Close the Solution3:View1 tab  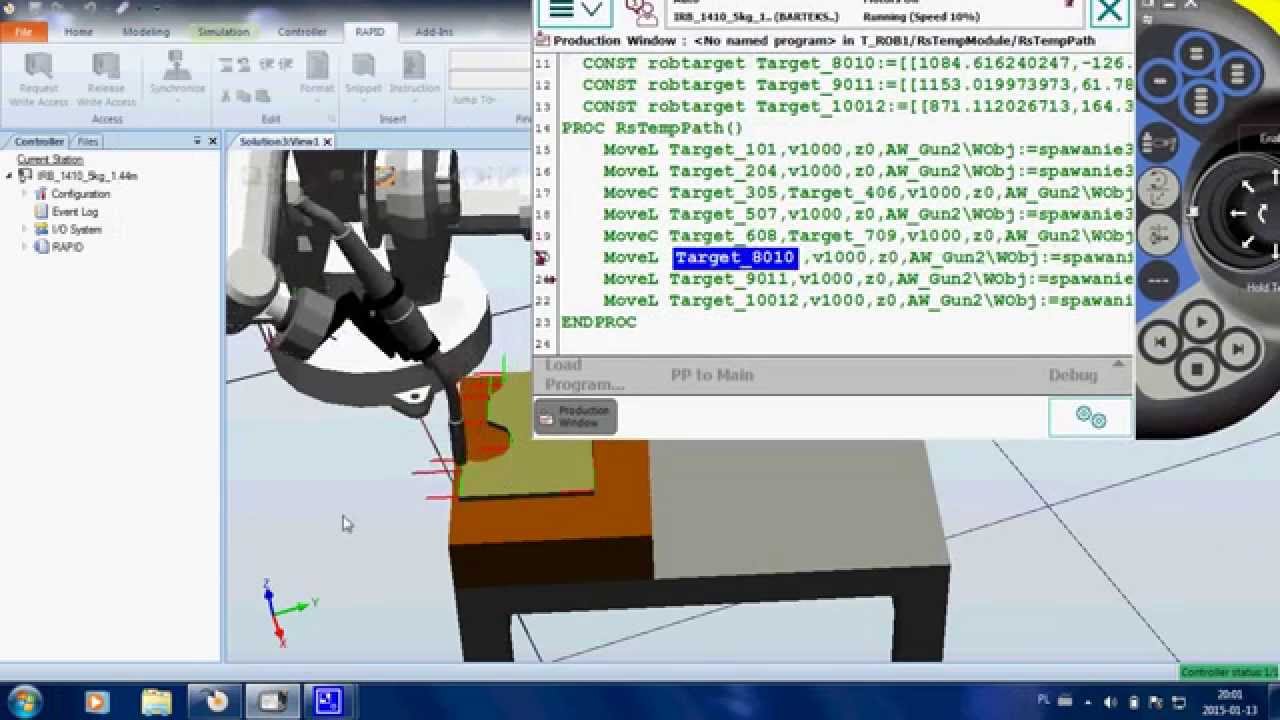(327, 142)
